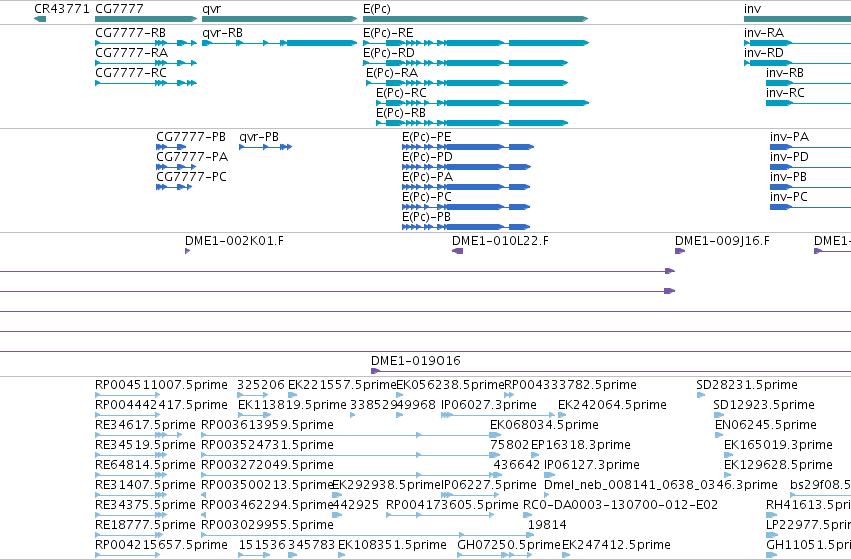The height and width of the screenshot is (560, 851).
Task: Click BAC end DME1-002K01.F
Action: coord(234,241)
